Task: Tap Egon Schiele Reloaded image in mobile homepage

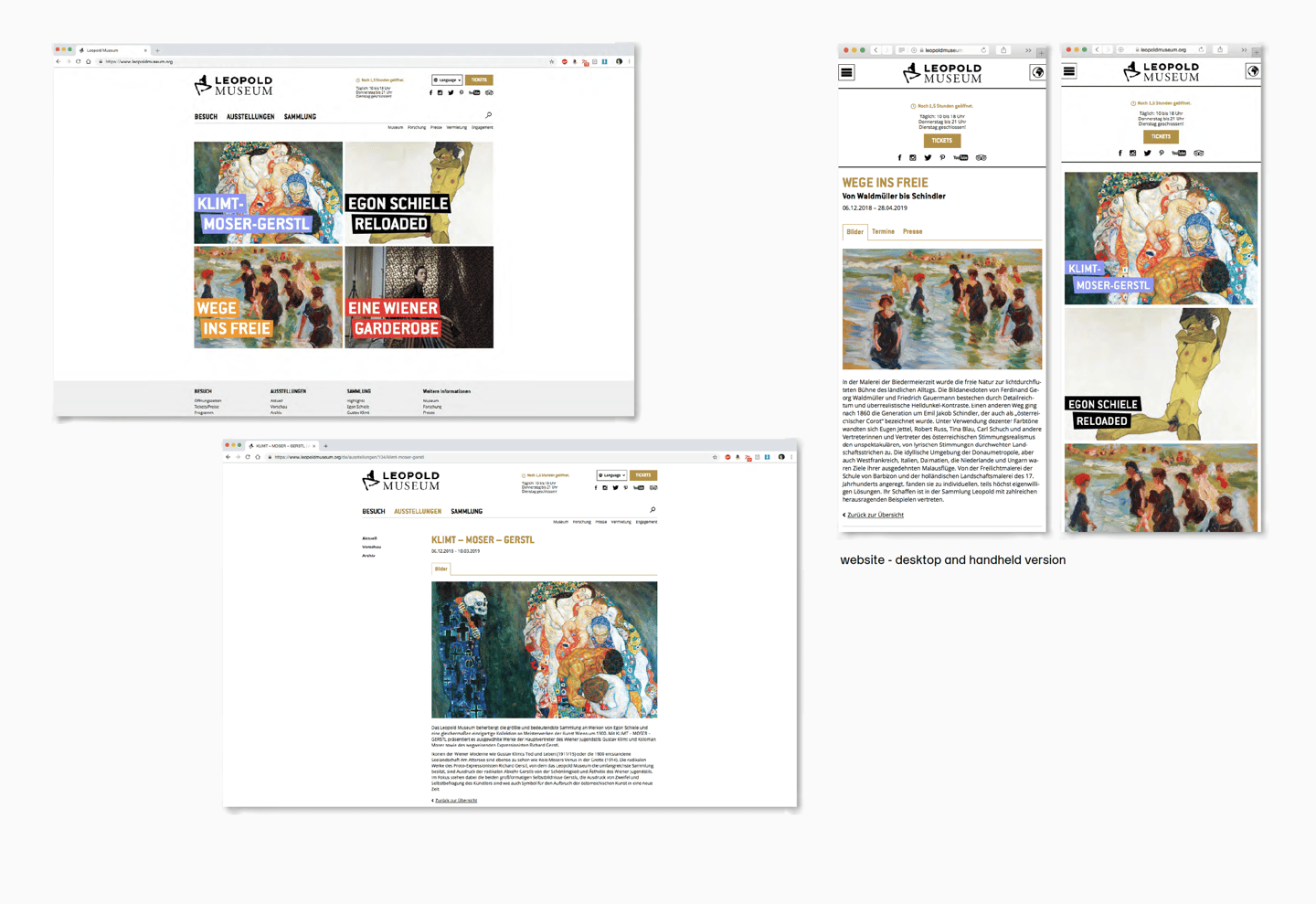Action: click(x=1161, y=375)
